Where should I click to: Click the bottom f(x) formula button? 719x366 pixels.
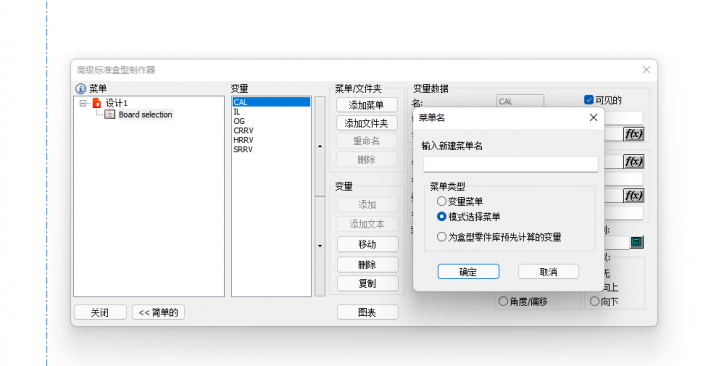[633, 195]
